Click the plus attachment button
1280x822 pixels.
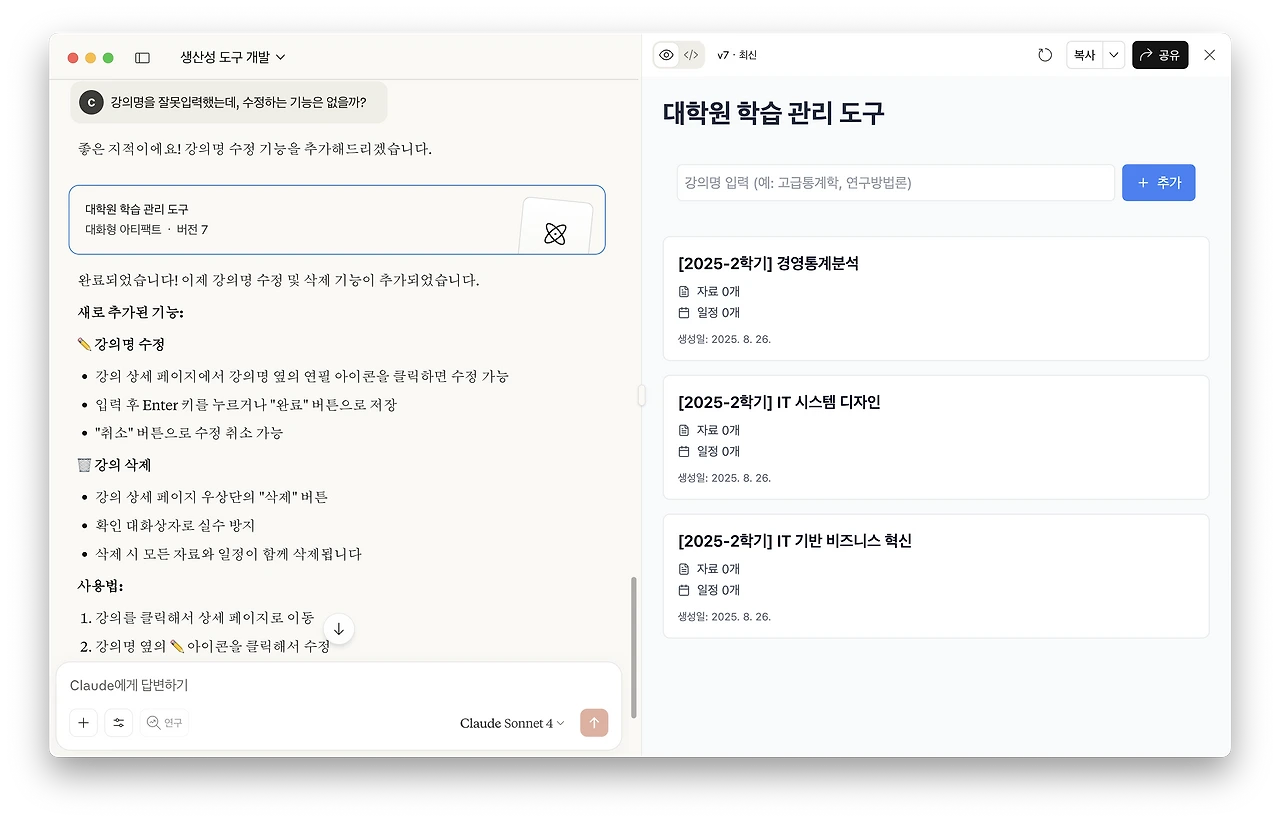coord(83,723)
